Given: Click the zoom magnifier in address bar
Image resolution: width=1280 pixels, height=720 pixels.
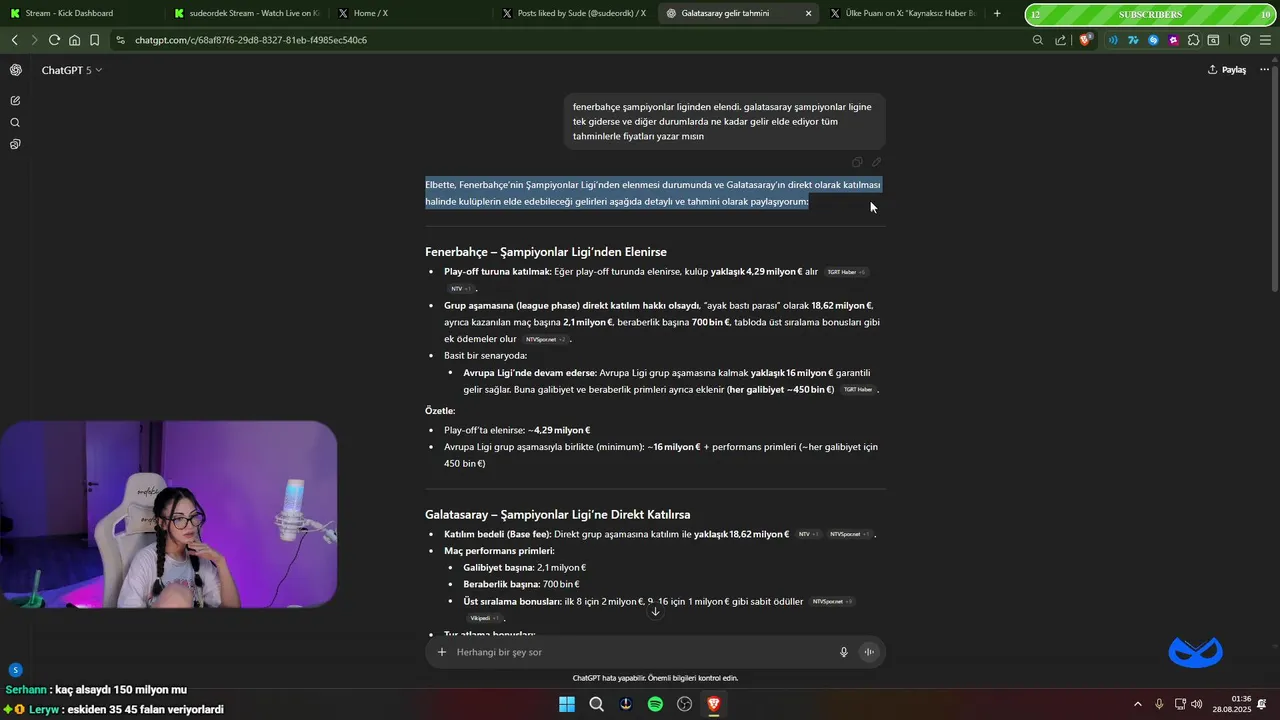Looking at the screenshot, I should 1038,40.
